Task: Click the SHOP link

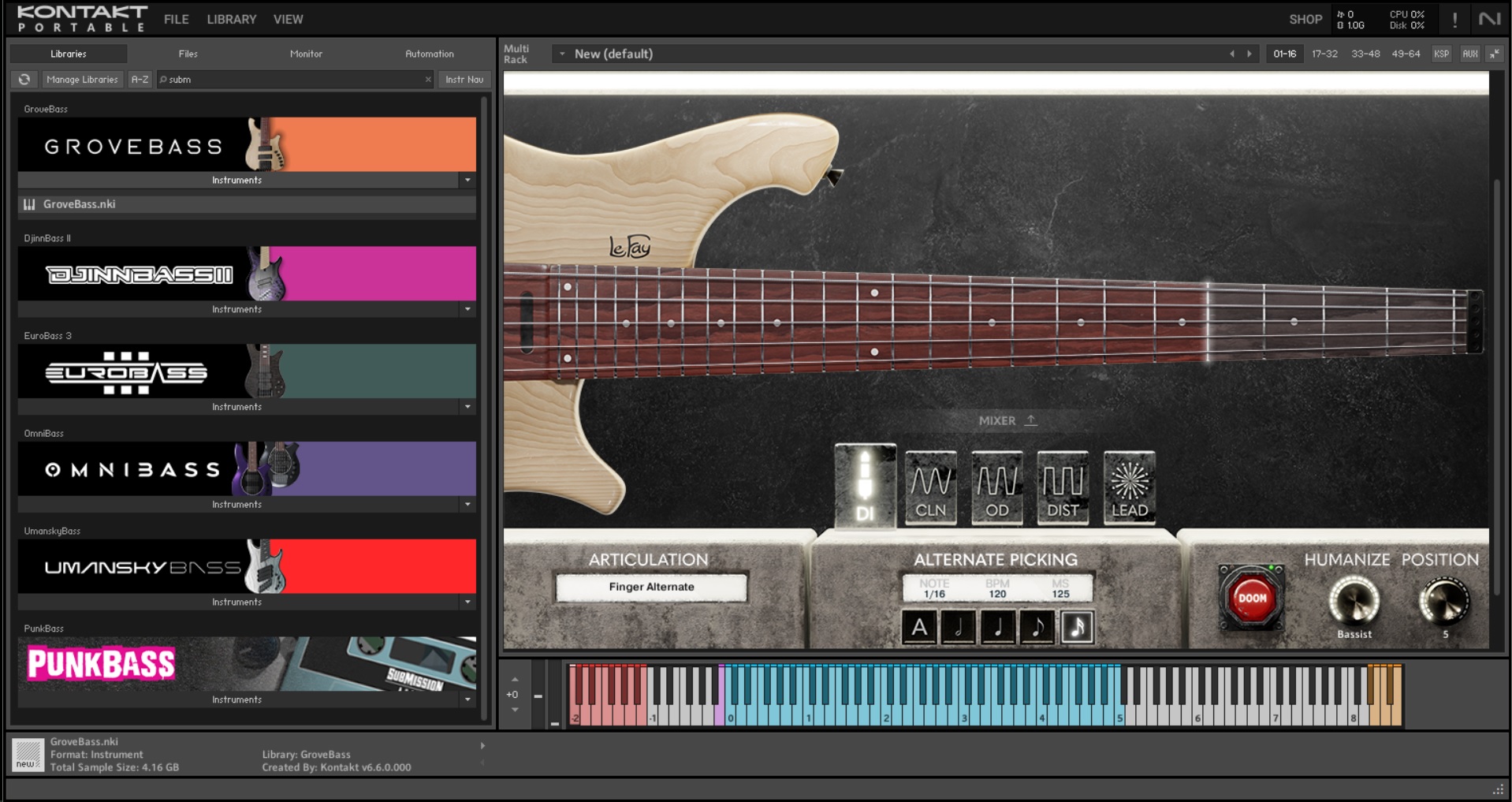Action: 1305,20
